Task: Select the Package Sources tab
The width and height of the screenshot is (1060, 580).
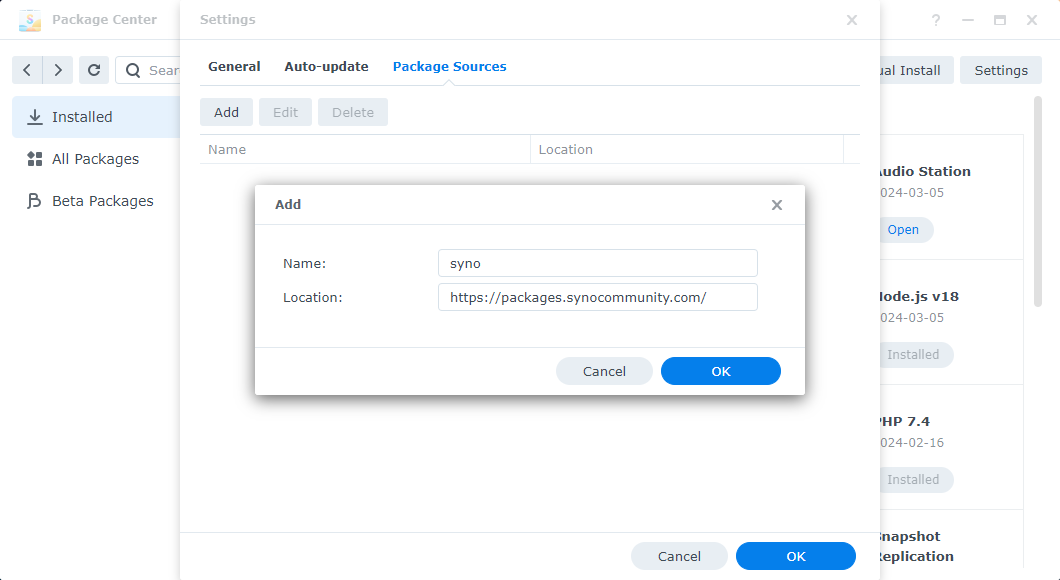Action: tap(449, 66)
